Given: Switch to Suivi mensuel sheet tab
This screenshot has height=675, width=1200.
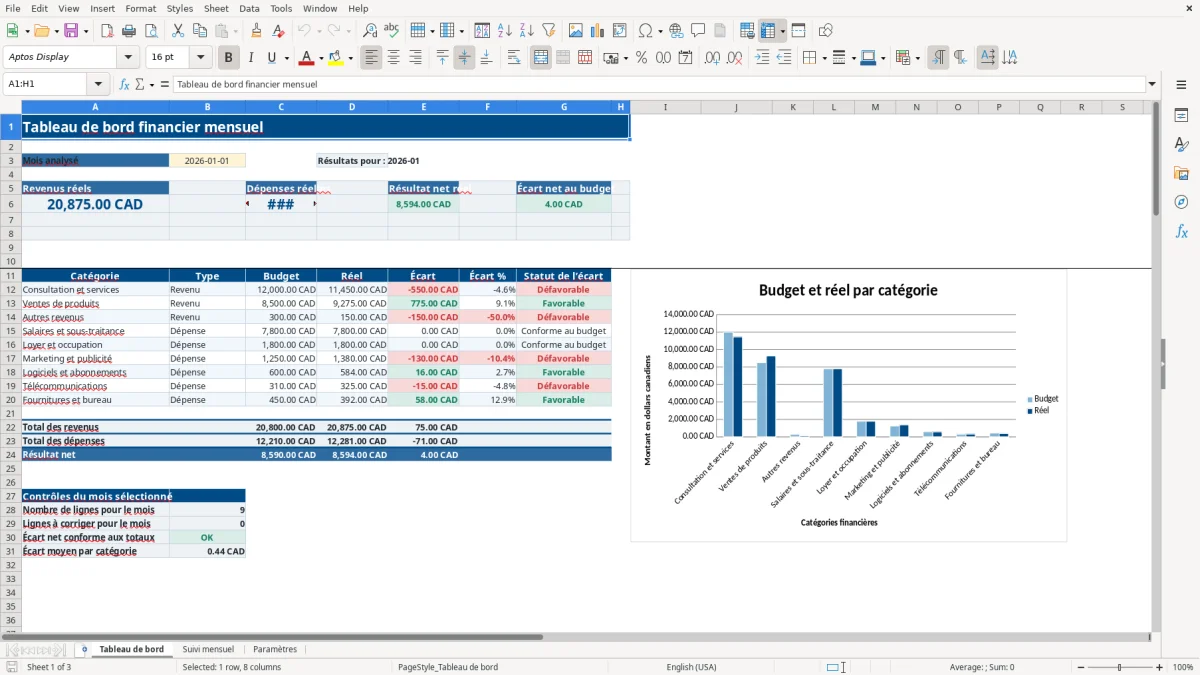Looking at the screenshot, I should click(x=208, y=649).
